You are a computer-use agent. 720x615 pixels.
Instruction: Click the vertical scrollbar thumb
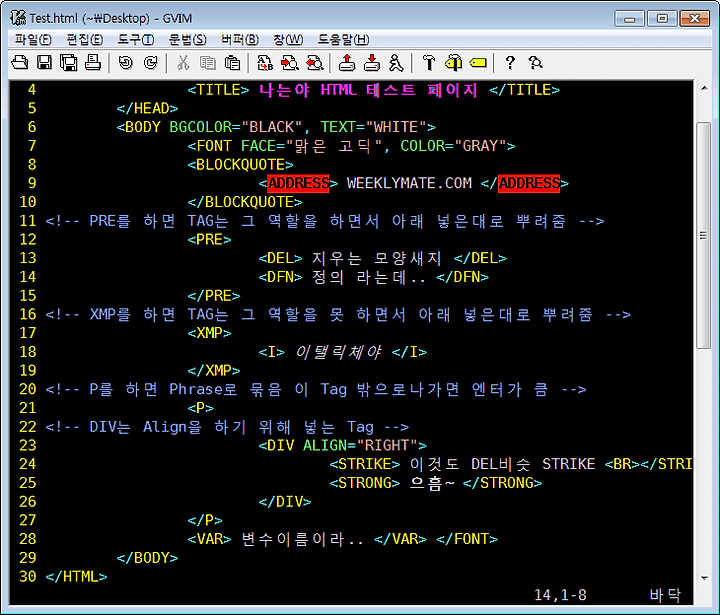click(x=703, y=235)
